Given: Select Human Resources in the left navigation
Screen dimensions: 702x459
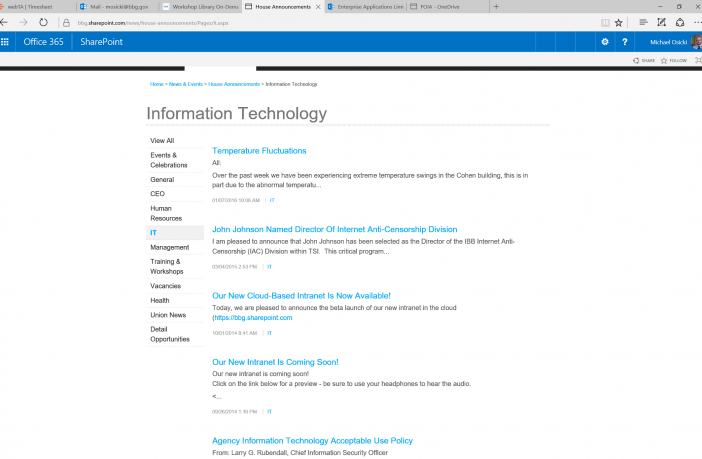Looking at the screenshot, I should tap(166, 213).
